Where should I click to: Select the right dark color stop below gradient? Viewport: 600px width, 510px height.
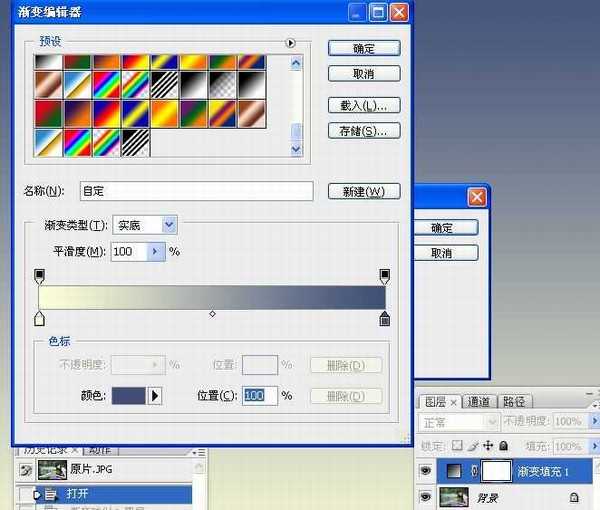[384, 319]
